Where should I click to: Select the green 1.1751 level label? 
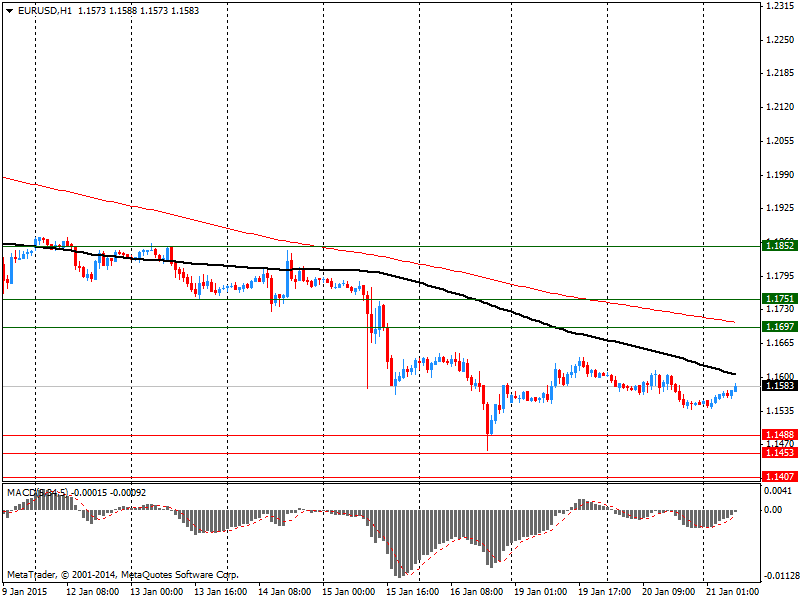pyautogui.click(x=780, y=299)
